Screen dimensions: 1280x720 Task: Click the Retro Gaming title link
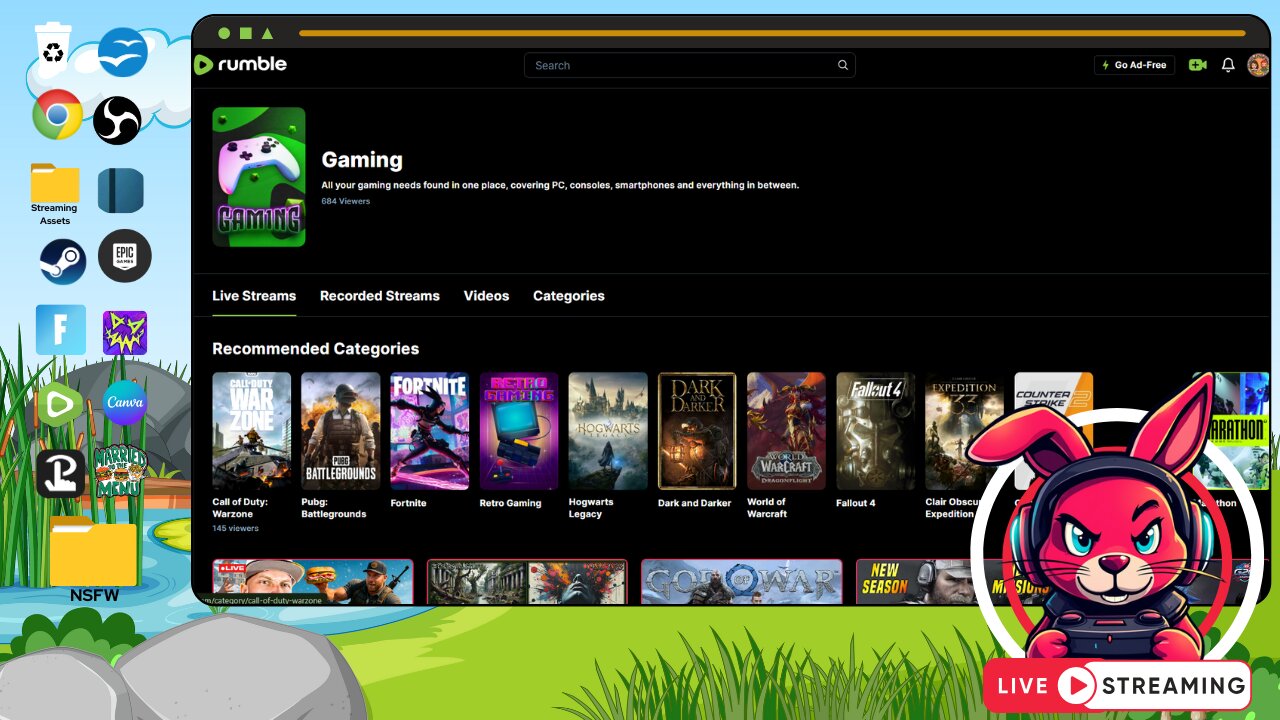[510, 503]
